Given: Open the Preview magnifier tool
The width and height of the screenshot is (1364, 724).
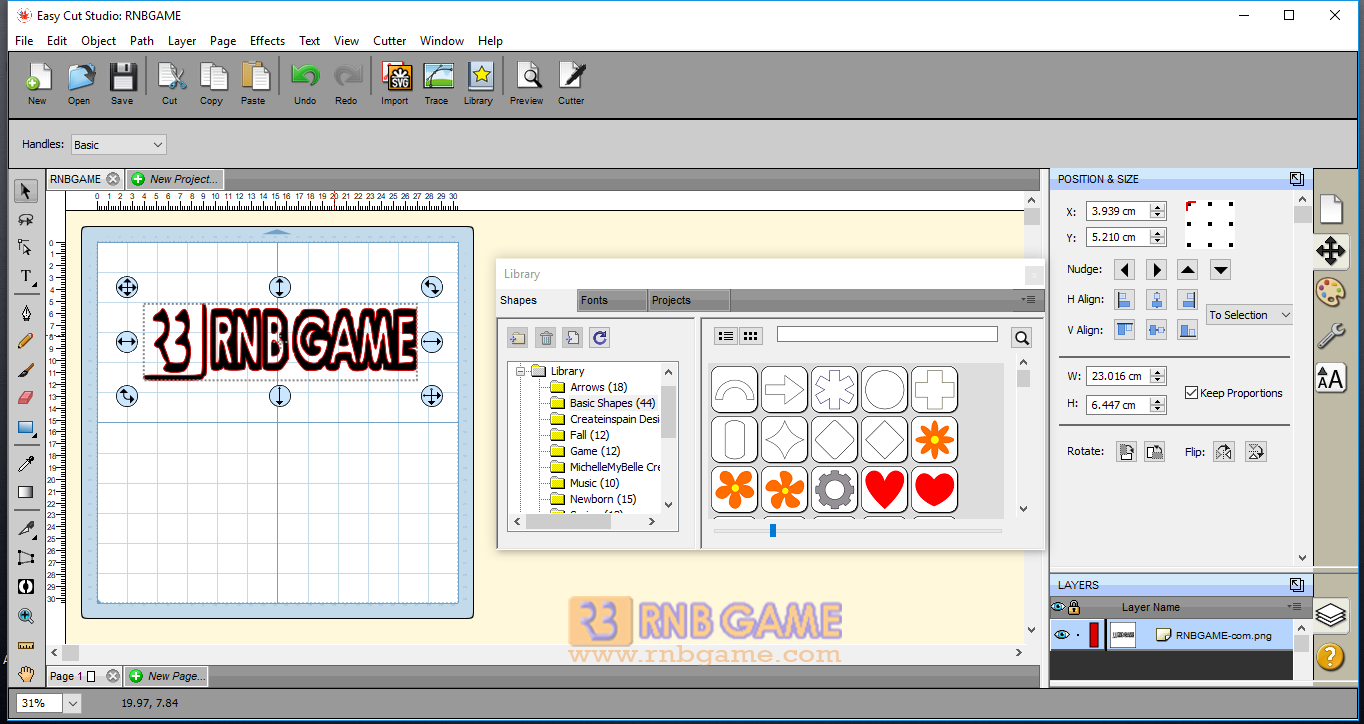Looking at the screenshot, I should [x=527, y=82].
